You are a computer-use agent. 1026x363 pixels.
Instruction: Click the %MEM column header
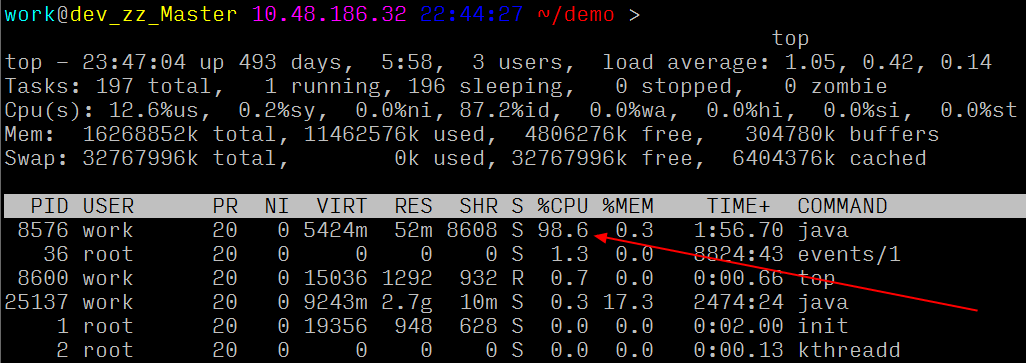pyautogui.click(x=628, y=207)
